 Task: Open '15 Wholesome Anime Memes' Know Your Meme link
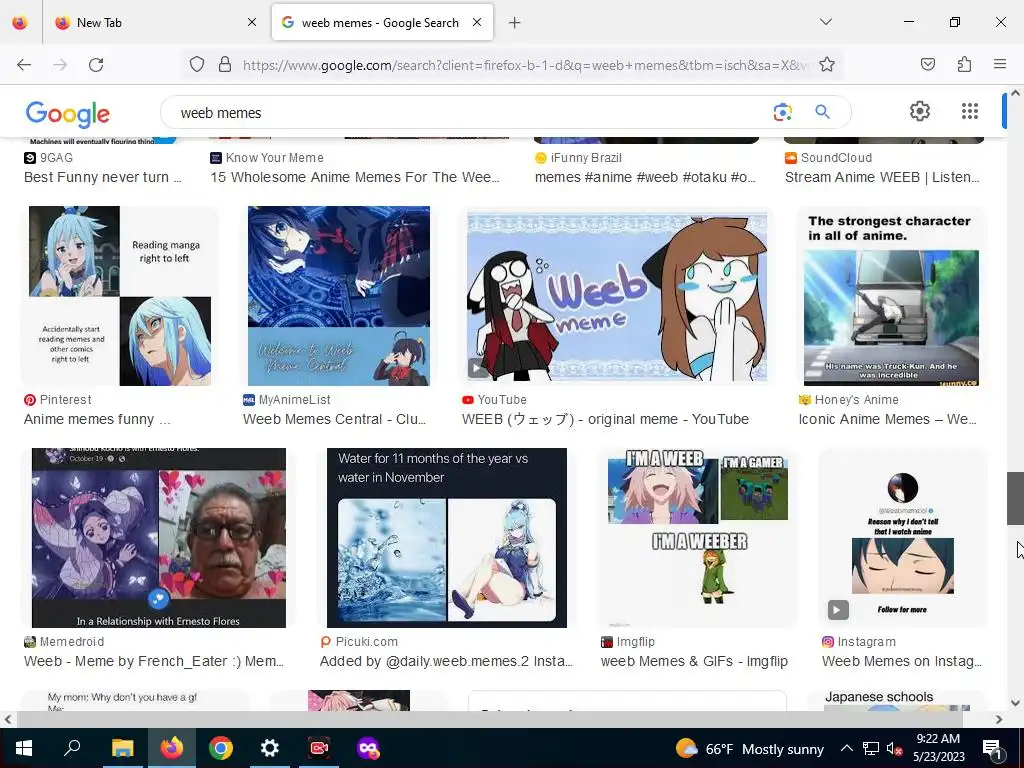(355, 177)
